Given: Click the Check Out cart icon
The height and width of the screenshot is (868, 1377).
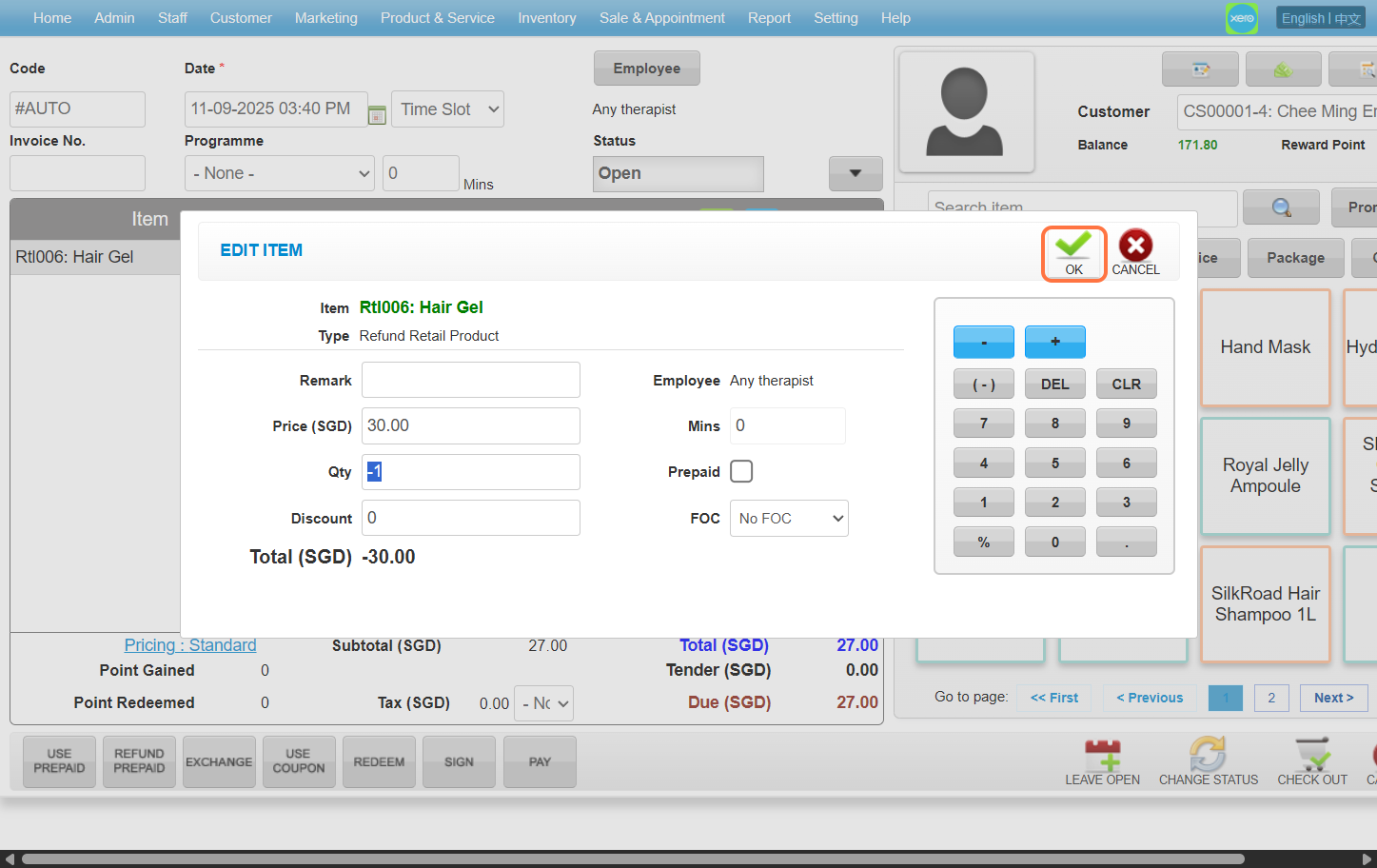Looking at the screenshot, I should [x=1312, y=756].
